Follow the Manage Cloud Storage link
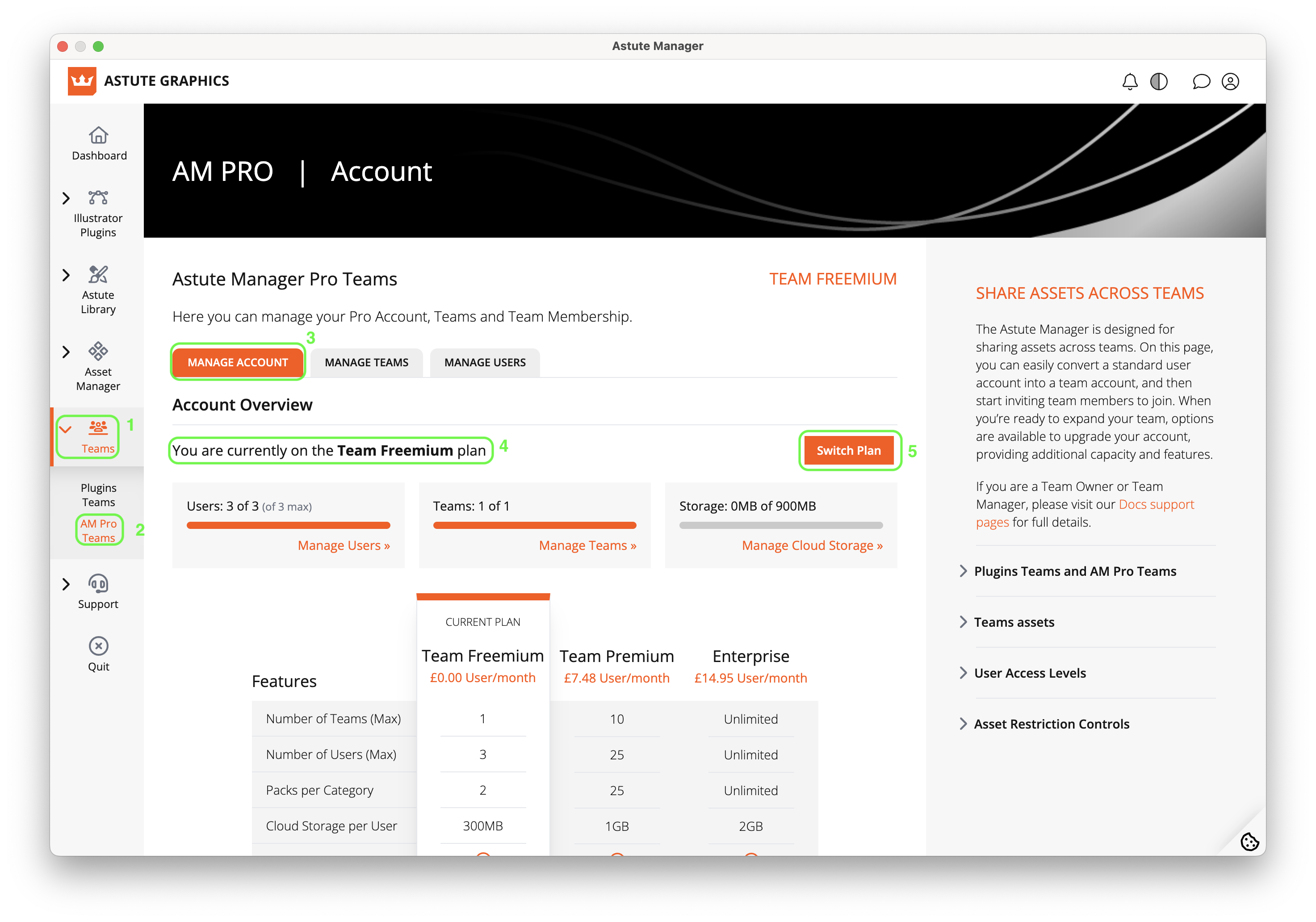Image resolution: width=1316 pixels, height=922 pixels. click(812, 545)
